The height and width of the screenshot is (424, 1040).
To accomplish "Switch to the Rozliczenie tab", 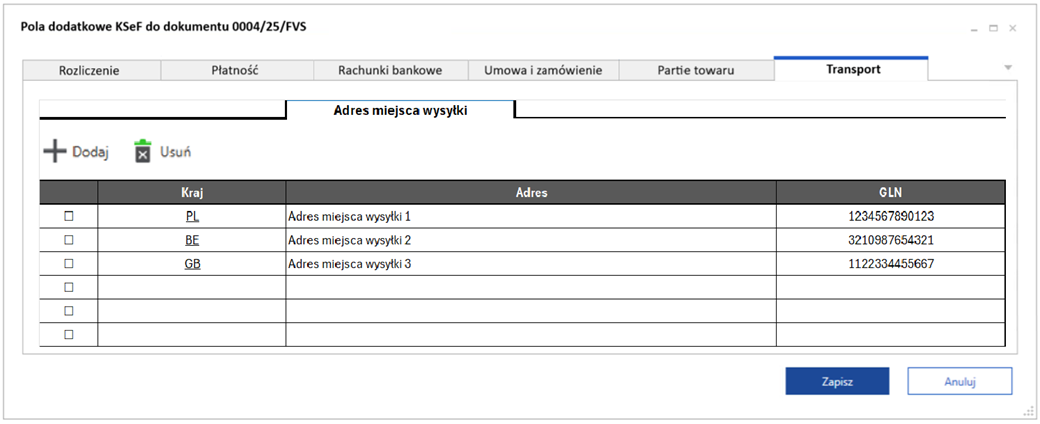I will (x=91, y=70).
